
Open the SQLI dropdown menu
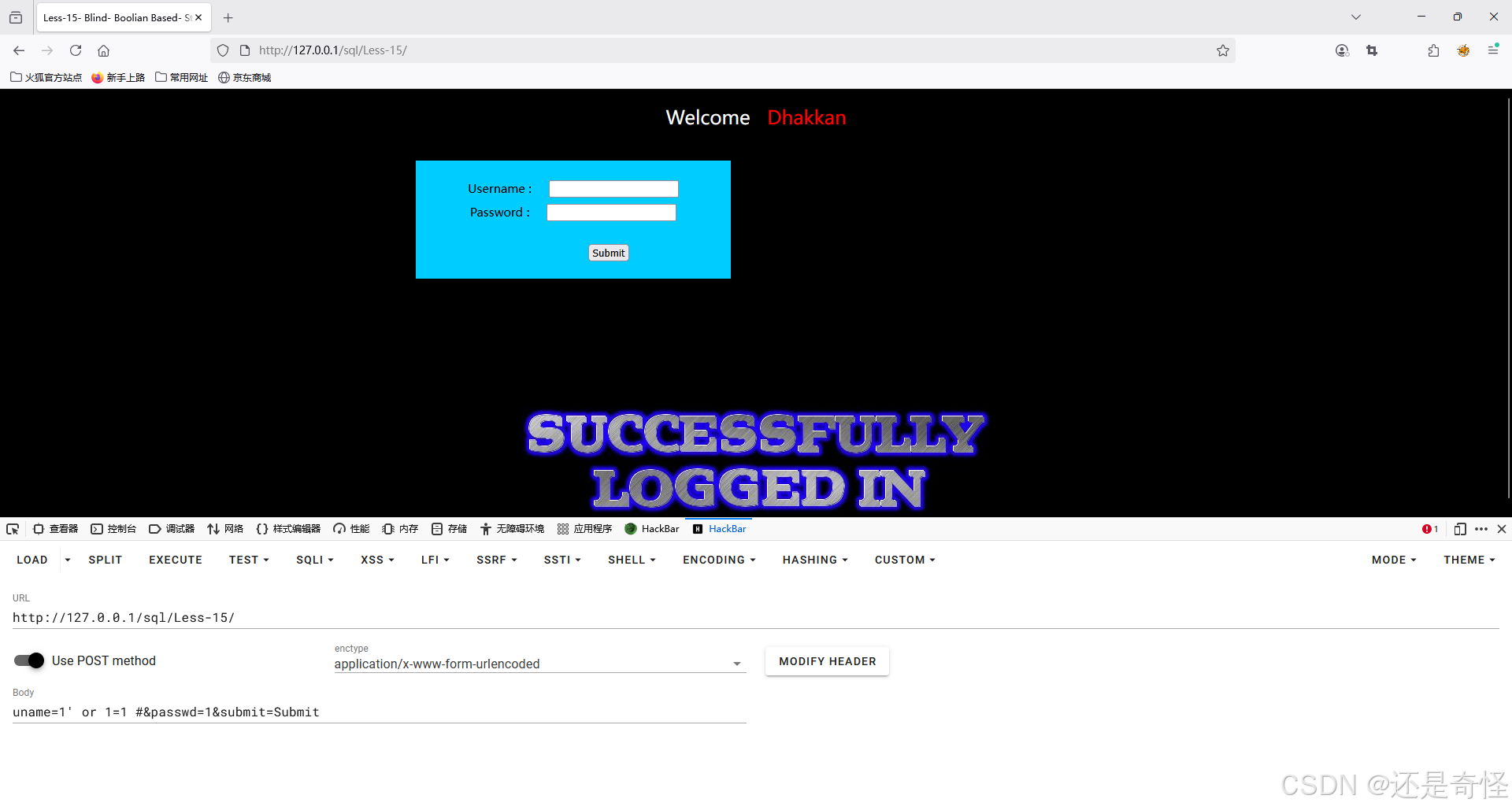pyautogui.click(x=315, y=560)
